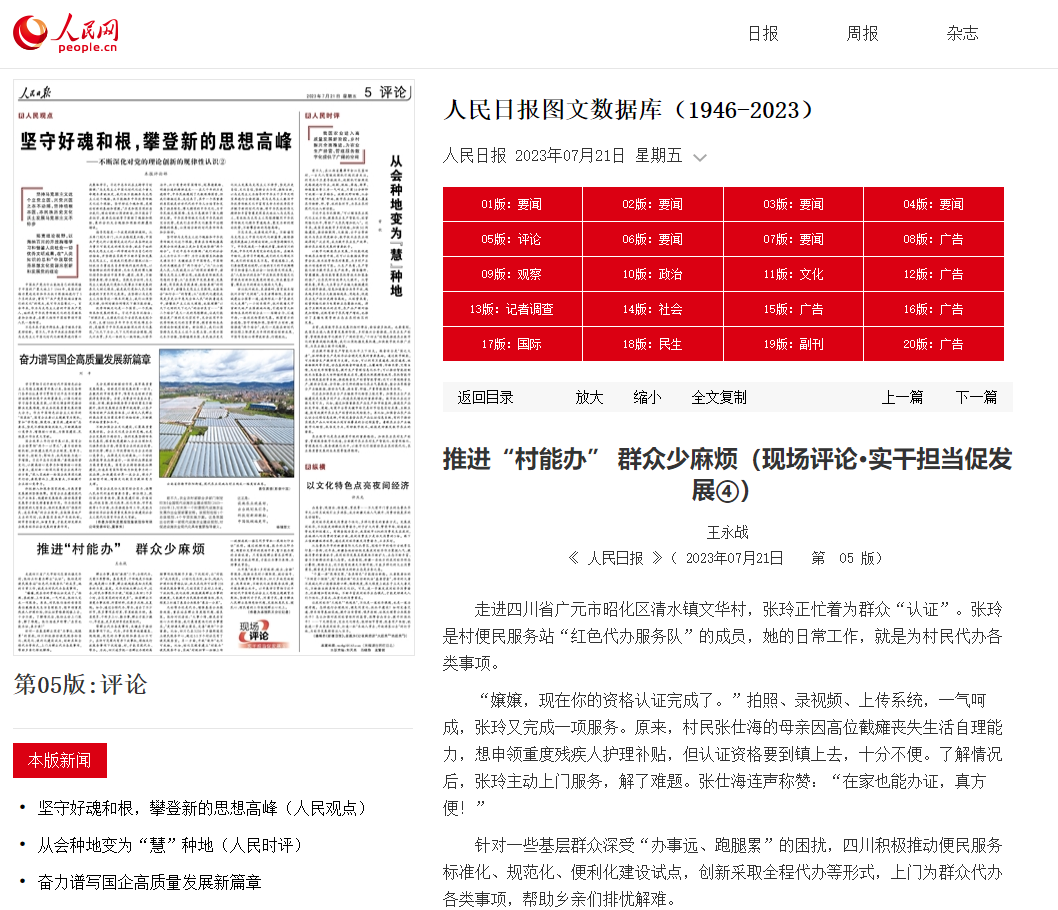1058x910 pixels.
Task: Open 10版: 政治 page
Action: pyautogui.click(x=652, y=275)
